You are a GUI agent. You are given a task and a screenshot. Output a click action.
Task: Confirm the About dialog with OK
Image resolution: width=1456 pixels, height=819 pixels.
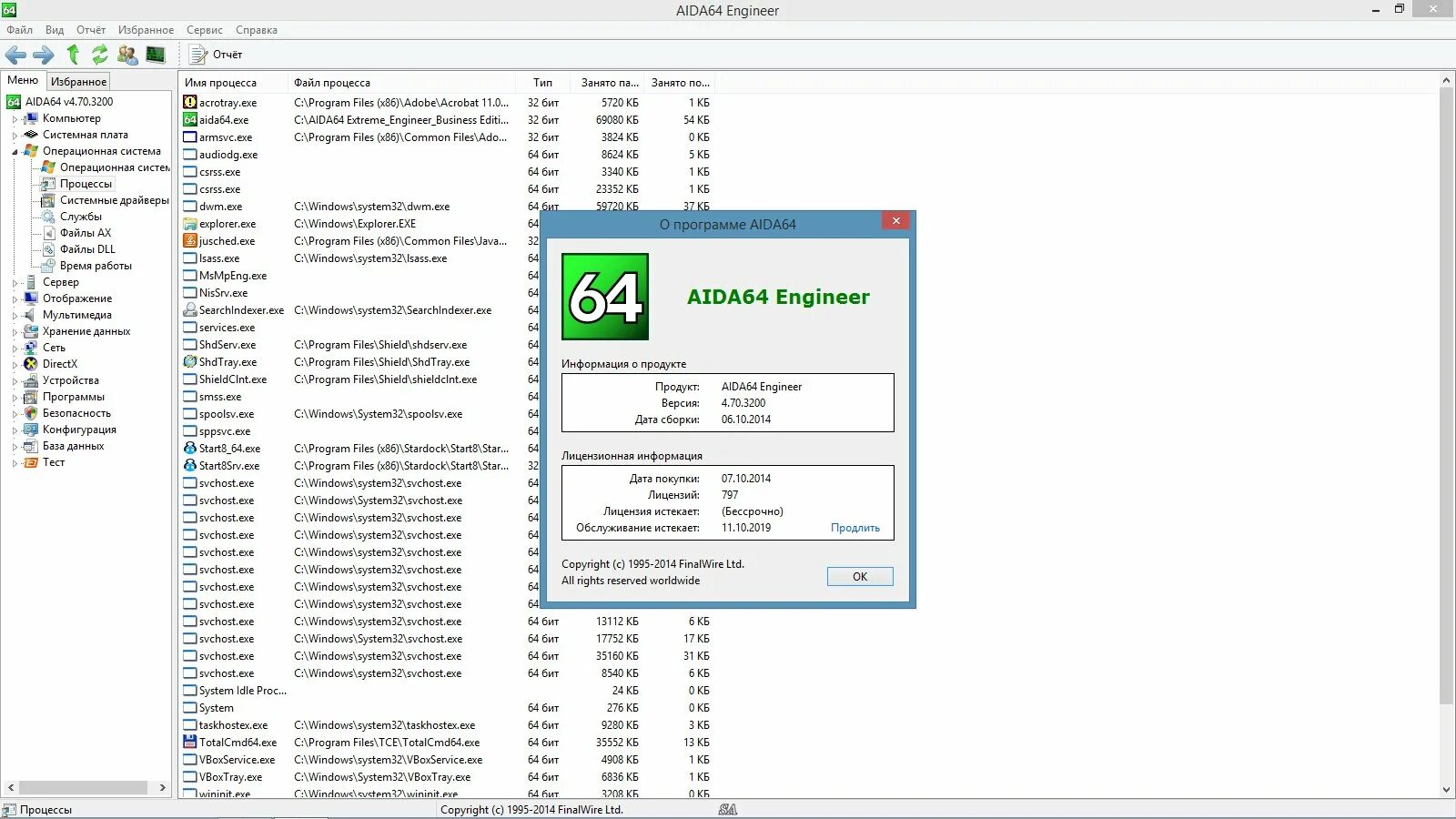(x=860, y=577)
